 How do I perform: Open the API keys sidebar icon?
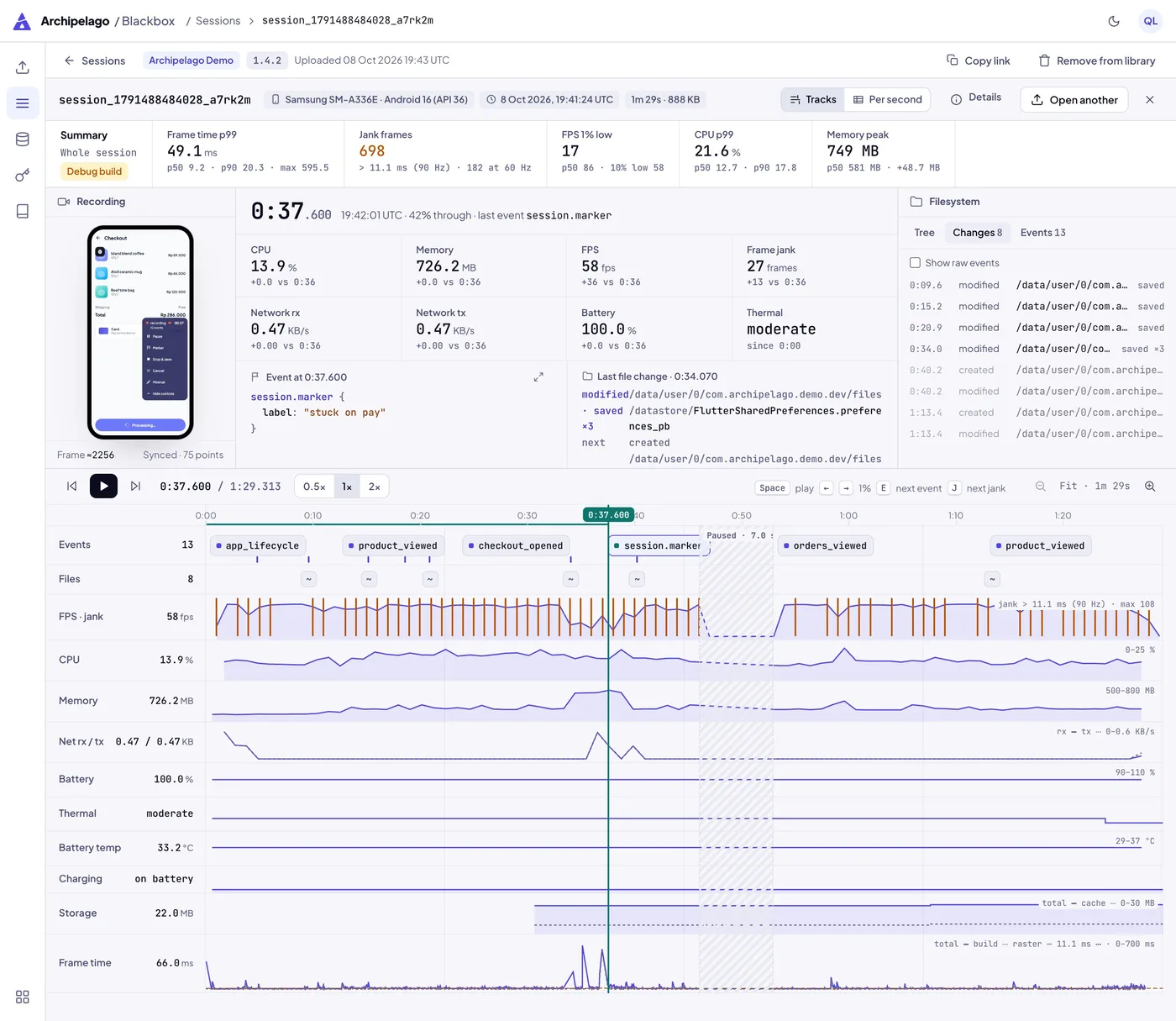[23, 176]
